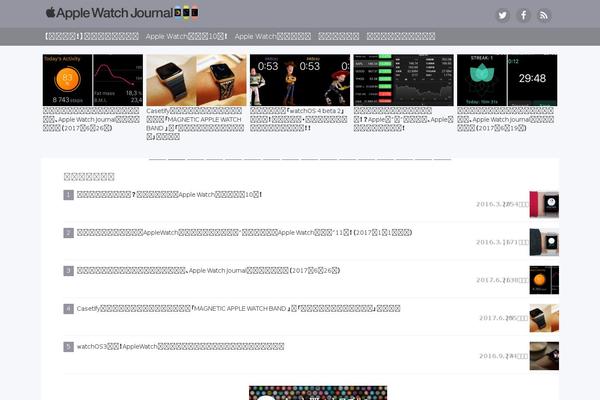
Task: Open the third navigation item starting with Apple Watch
Action: click(x=273, y=36)
